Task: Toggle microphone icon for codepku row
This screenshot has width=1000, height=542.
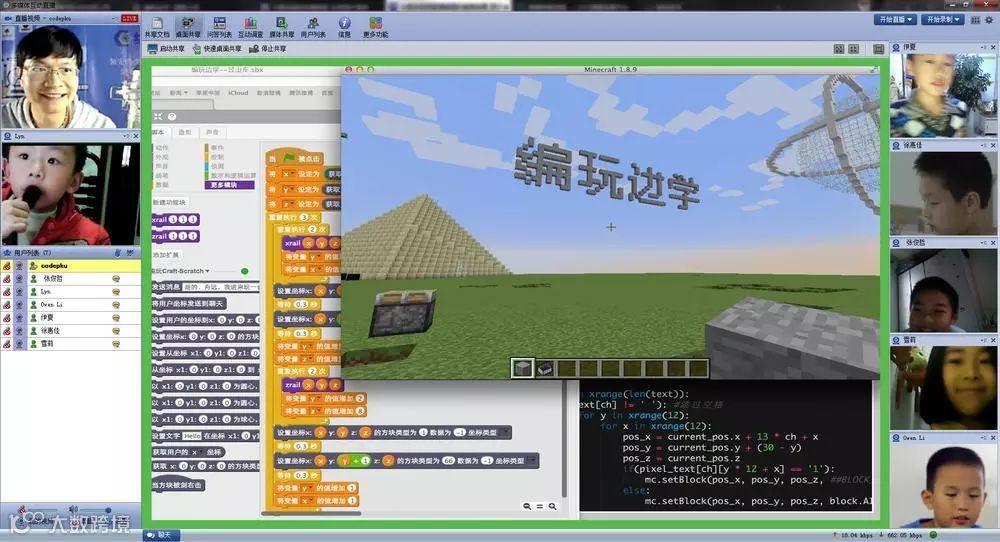Action: (7, 266)
